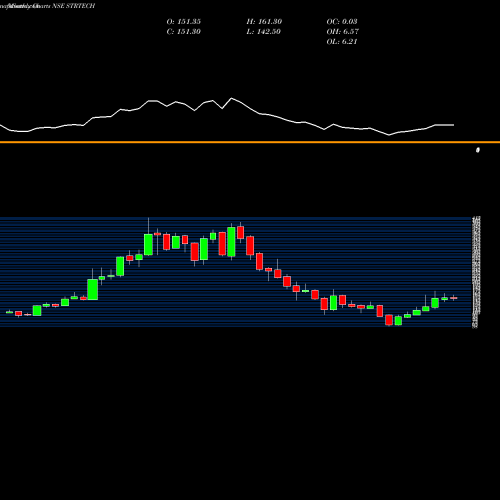Screen dimensions: 500x500
Task: Select the high price H: 161.30
Action: tap(264, 22)
